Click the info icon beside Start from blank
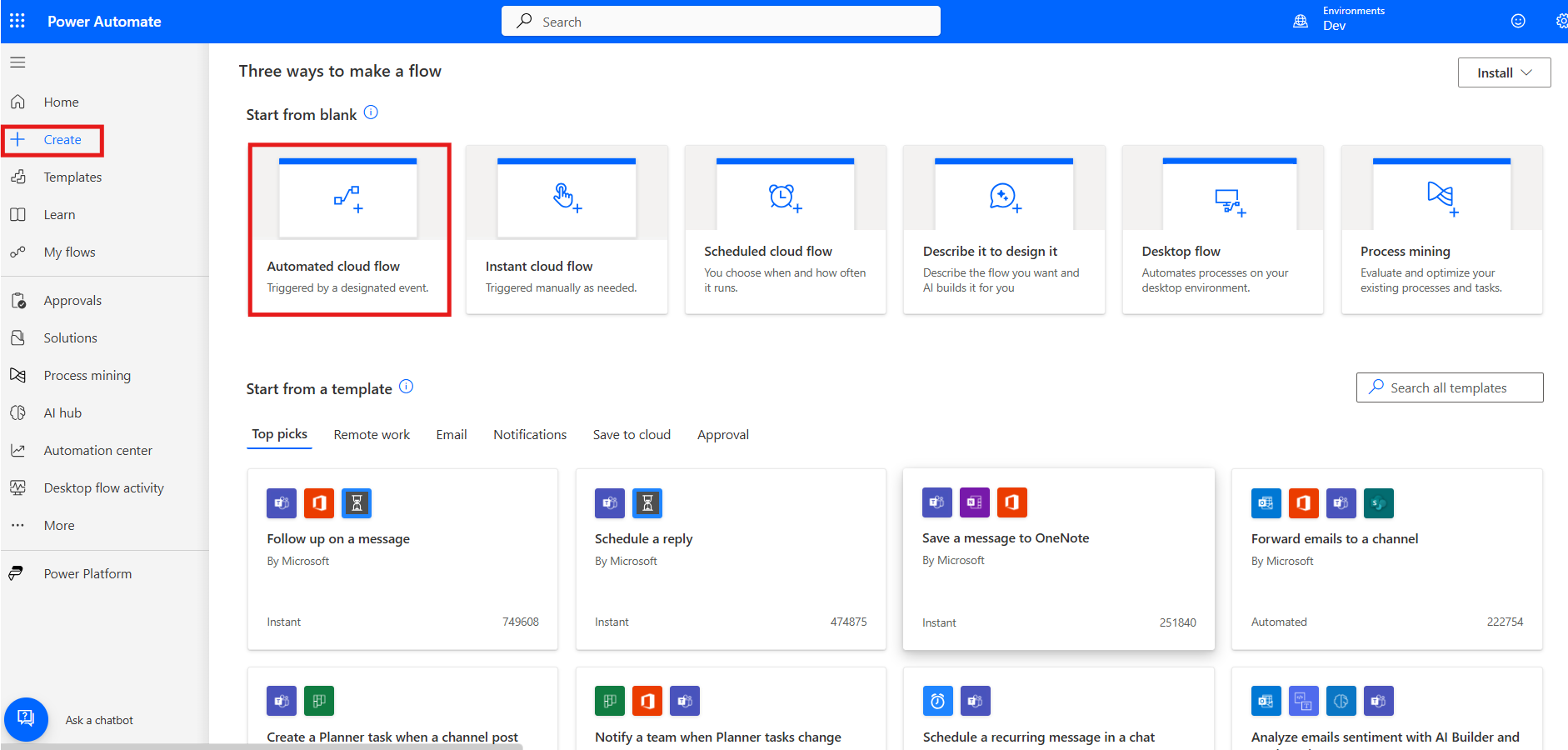 [x=371, y=112]
